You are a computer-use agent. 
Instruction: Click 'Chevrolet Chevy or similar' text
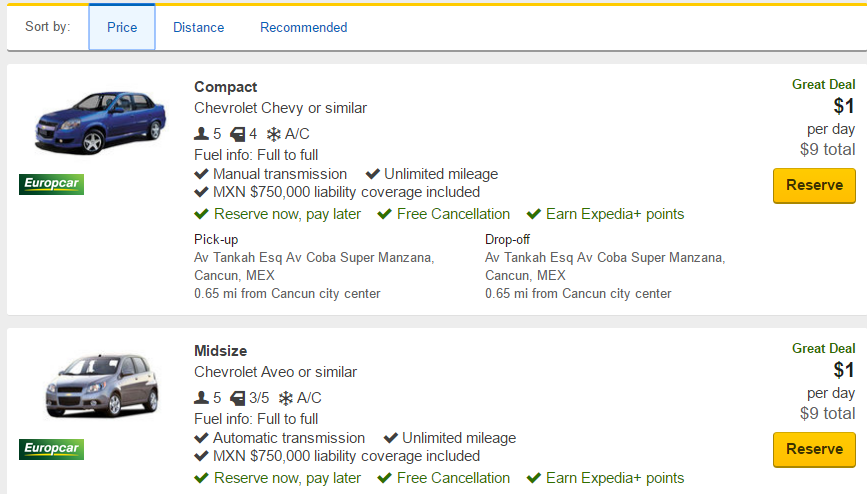coord(280,108)
